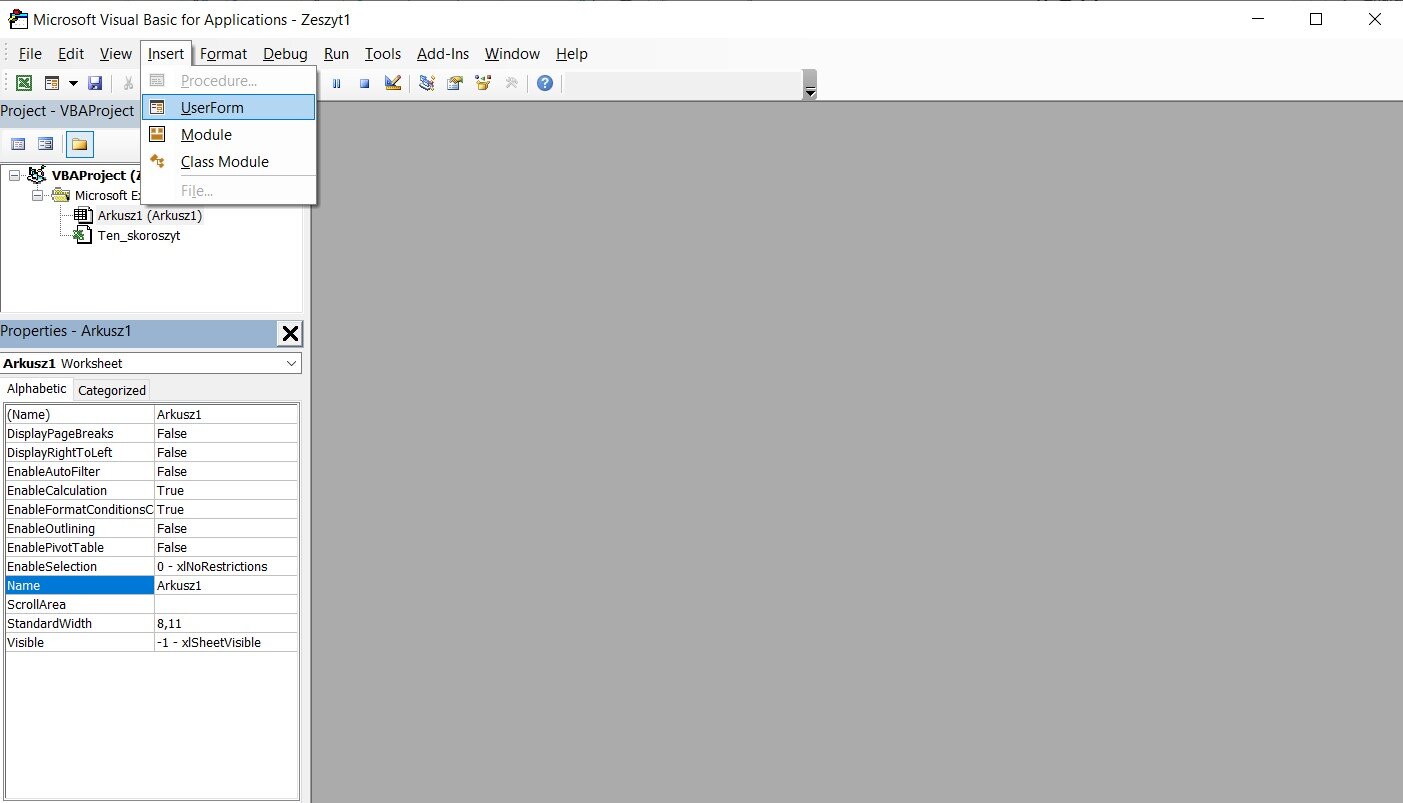Click the Cut scissors toolbar icon
The width and height of the screenshot is (1403, 803).
tap(128, 83)
